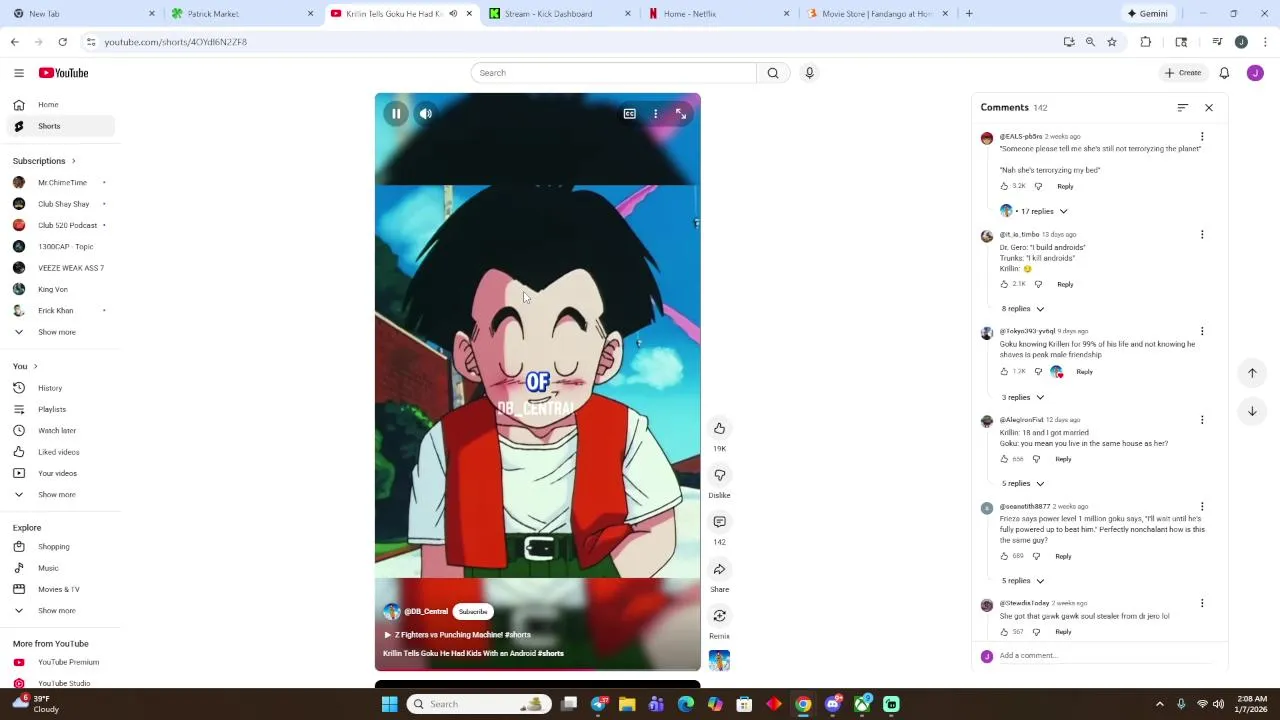Open watch History
Screen dimensions: 1280x720
click(x=60, y=388)
